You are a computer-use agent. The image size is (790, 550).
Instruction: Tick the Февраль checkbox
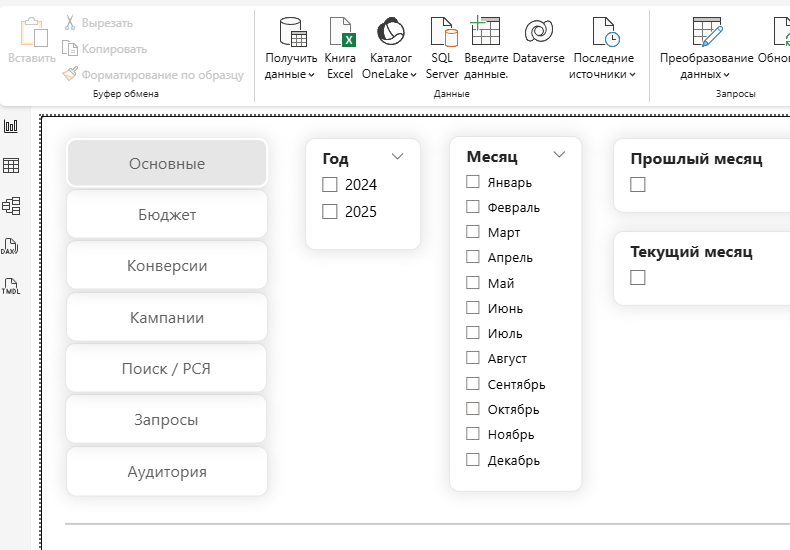click(x=473, y=207)
